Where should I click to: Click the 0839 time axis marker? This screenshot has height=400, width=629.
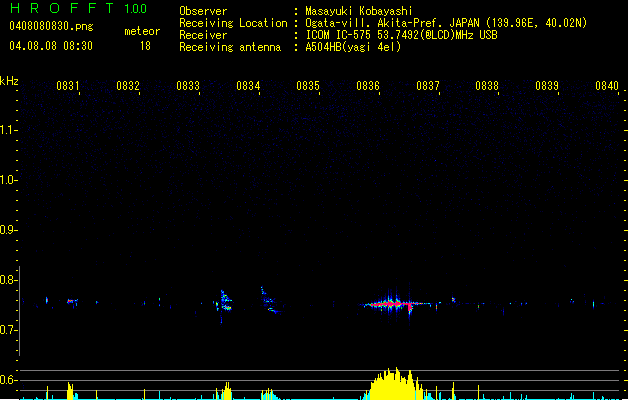tap(547, 86)
